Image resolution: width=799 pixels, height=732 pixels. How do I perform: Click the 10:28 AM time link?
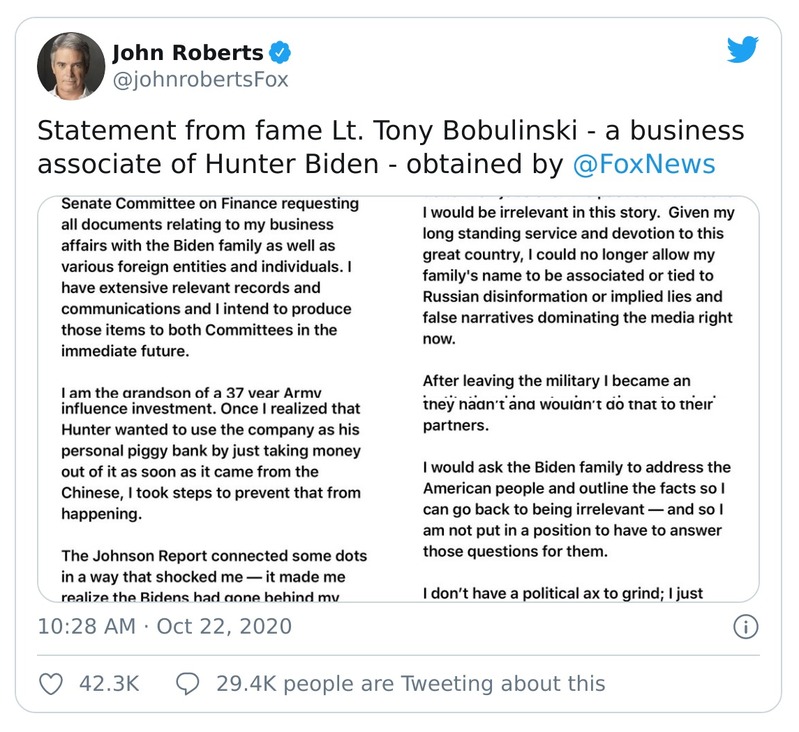84,627
